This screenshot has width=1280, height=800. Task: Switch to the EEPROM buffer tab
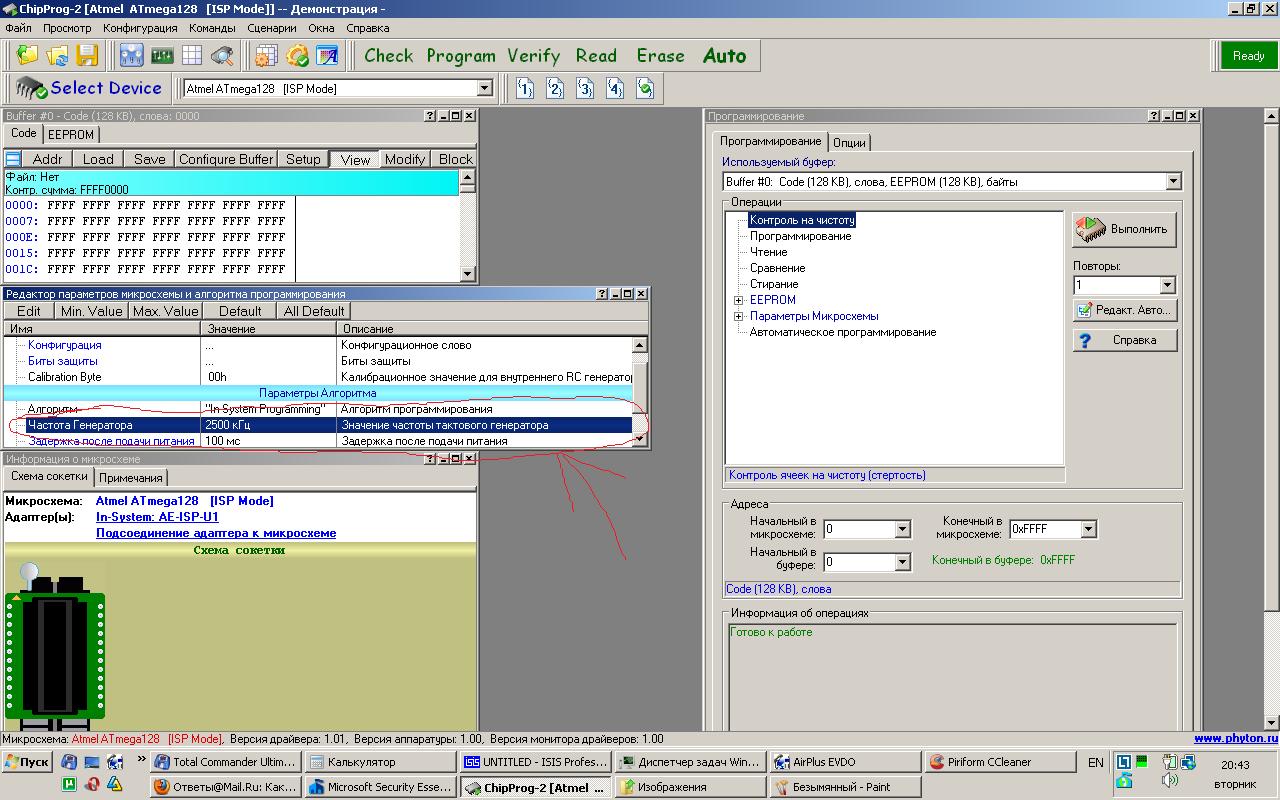(71, 135)
